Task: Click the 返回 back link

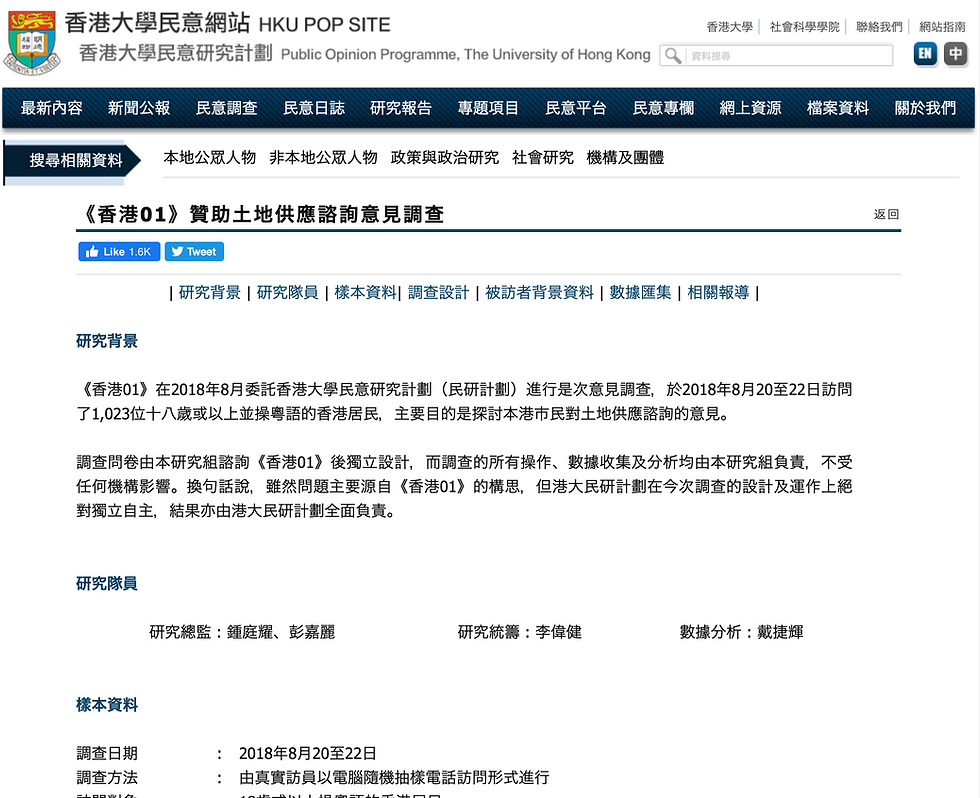Action: coord(886,214)
